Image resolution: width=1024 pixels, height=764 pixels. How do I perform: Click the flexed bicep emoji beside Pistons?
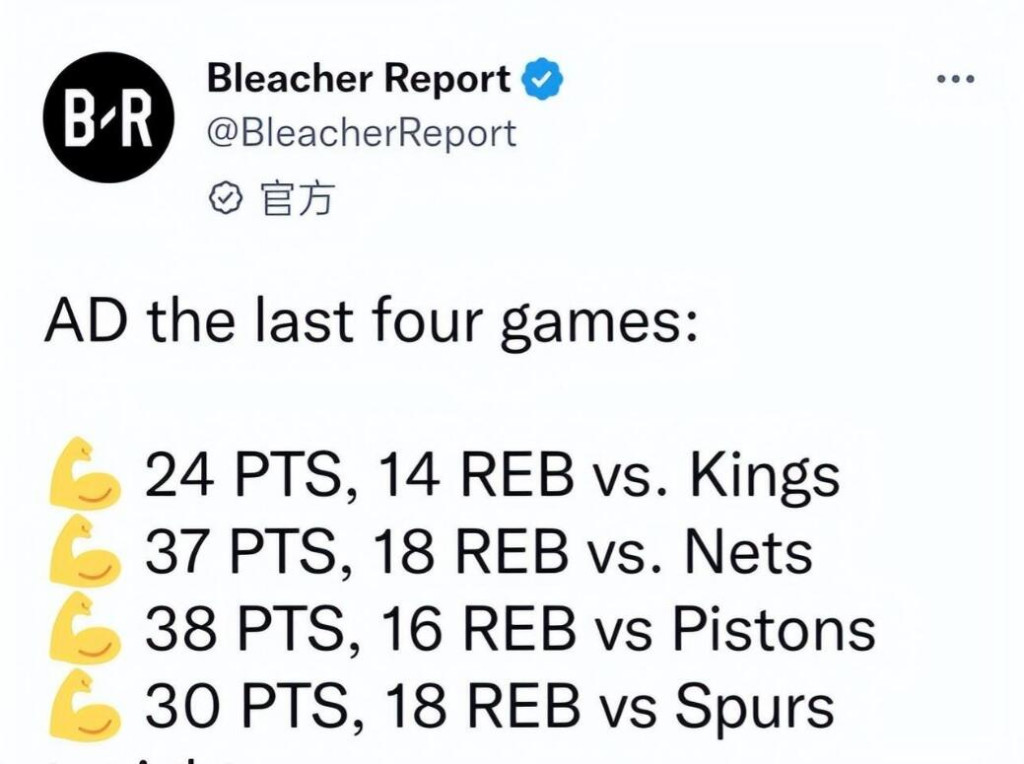coord(84,627)
